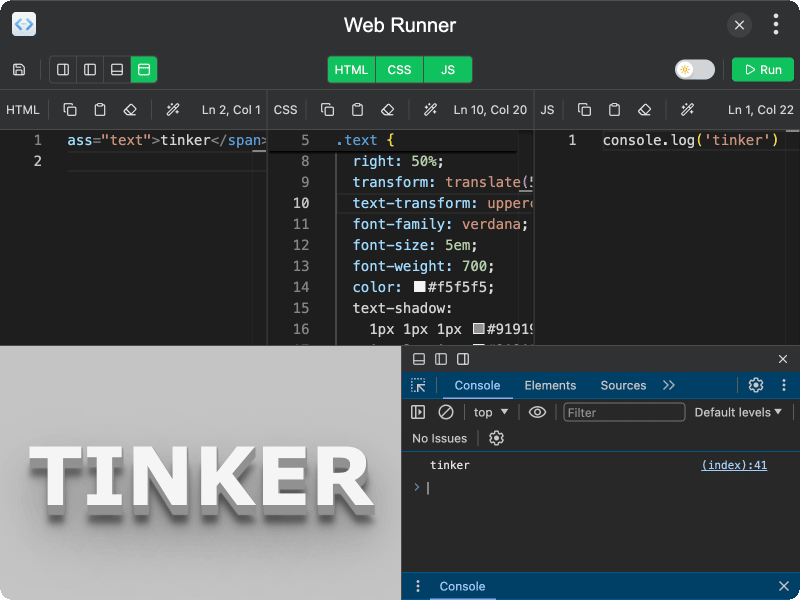Click the #9191 text-shadow color swatch
Viewport: 800px width, 600px height.
tap(478, 329)
